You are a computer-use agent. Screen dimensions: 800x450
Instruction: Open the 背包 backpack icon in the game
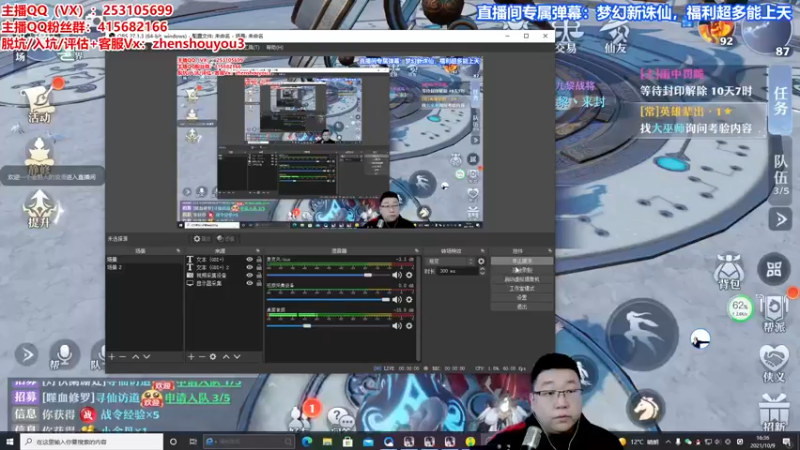[729, 271]
